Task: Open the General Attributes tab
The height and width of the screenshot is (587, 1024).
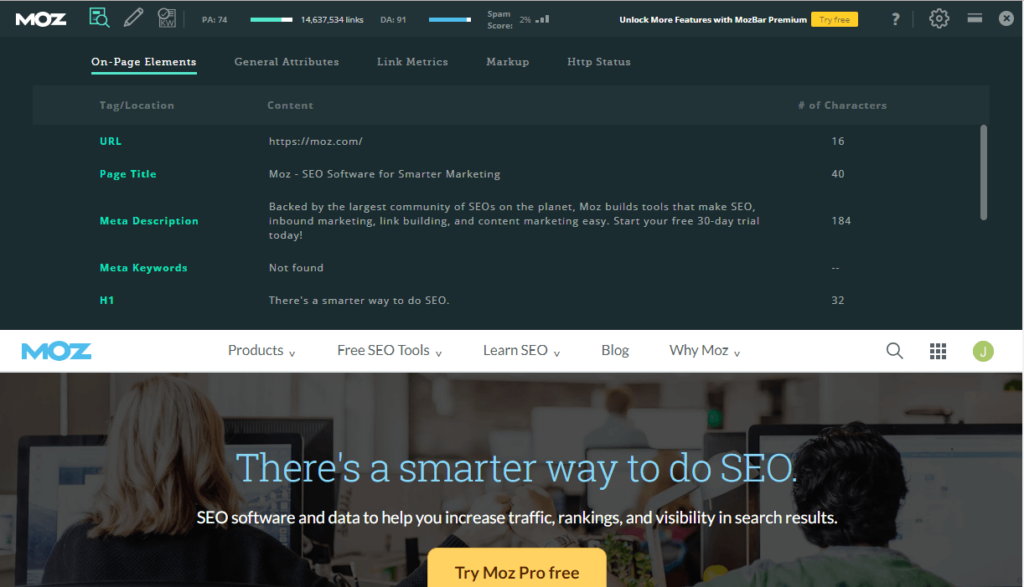Action: (x=286, y=61)
